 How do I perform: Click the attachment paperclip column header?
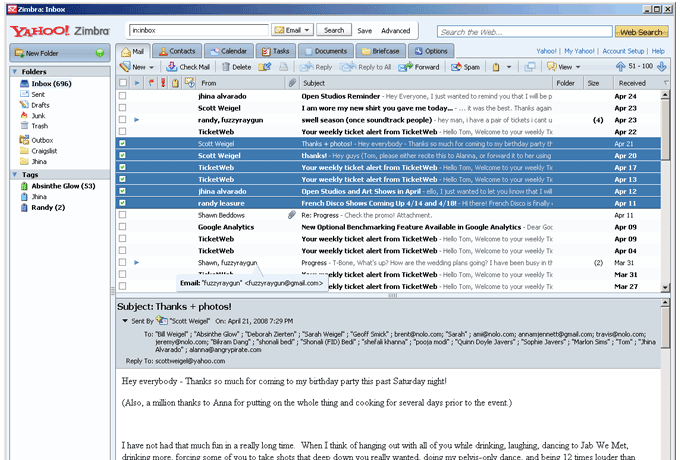pos(292,83)
